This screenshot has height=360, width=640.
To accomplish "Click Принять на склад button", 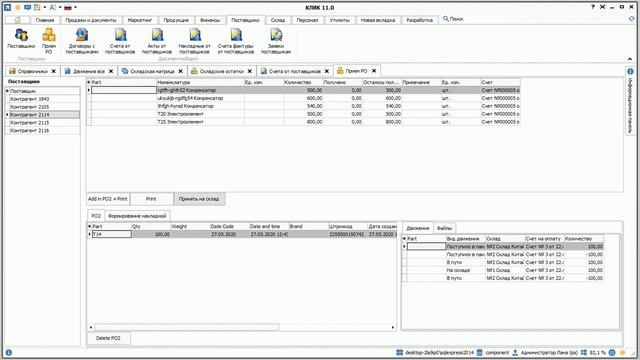I will click(x=199, y=199).
